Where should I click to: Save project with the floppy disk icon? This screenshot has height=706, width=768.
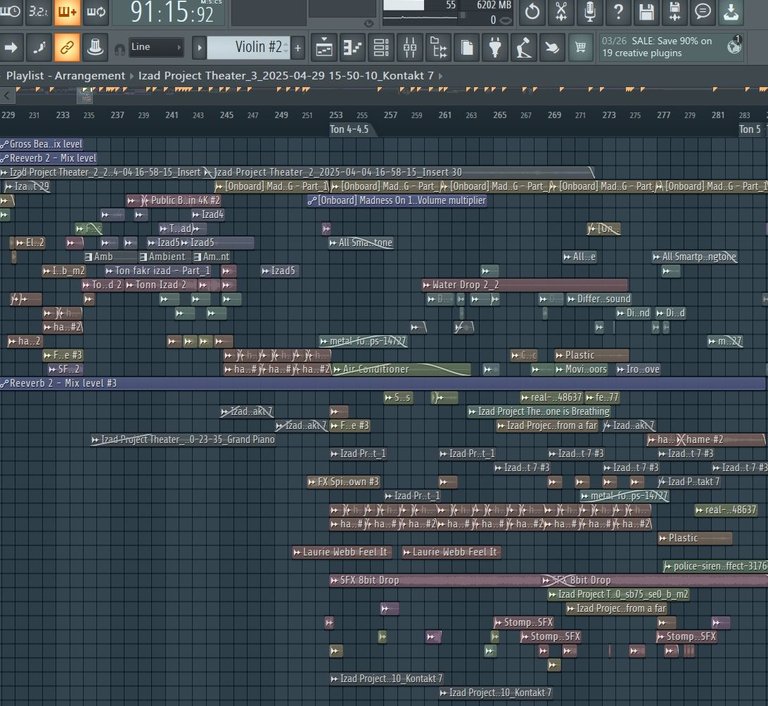click(x=647, y=11)
